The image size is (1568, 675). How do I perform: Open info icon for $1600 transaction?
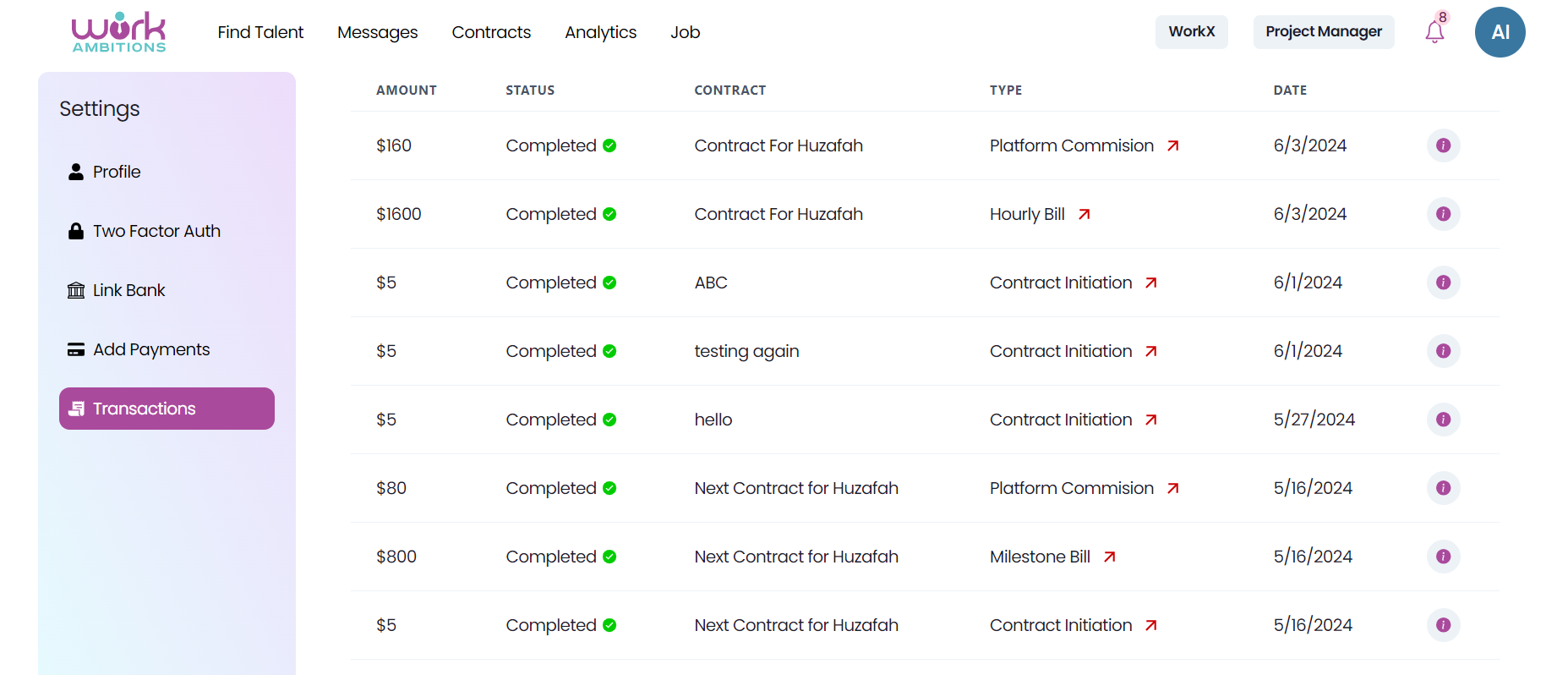(x=1443, y=214)
